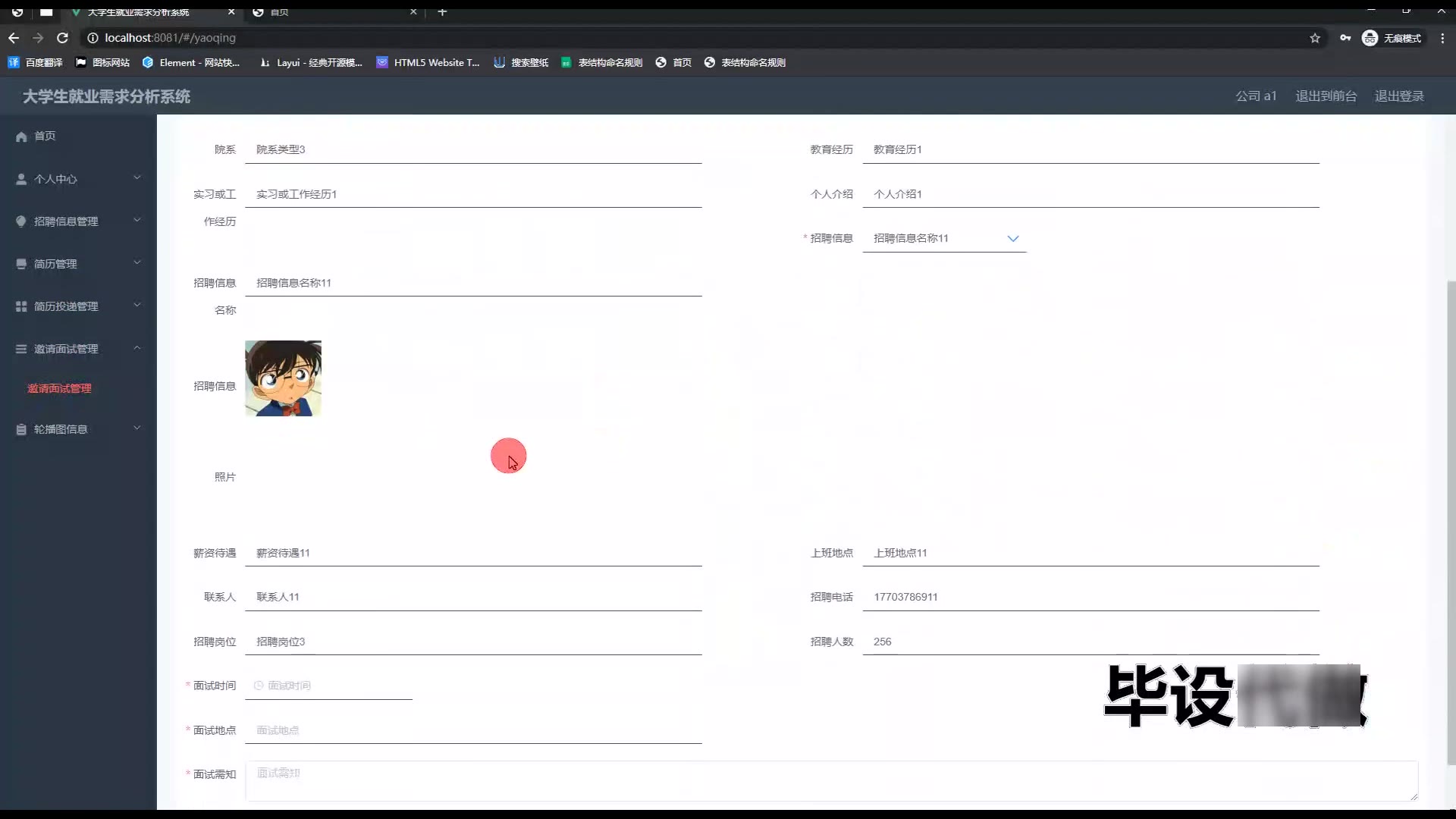Screen dimensions: 1456x819
Task: Bookmark this page with the star icon
Action: click(x=1315, y=38)
